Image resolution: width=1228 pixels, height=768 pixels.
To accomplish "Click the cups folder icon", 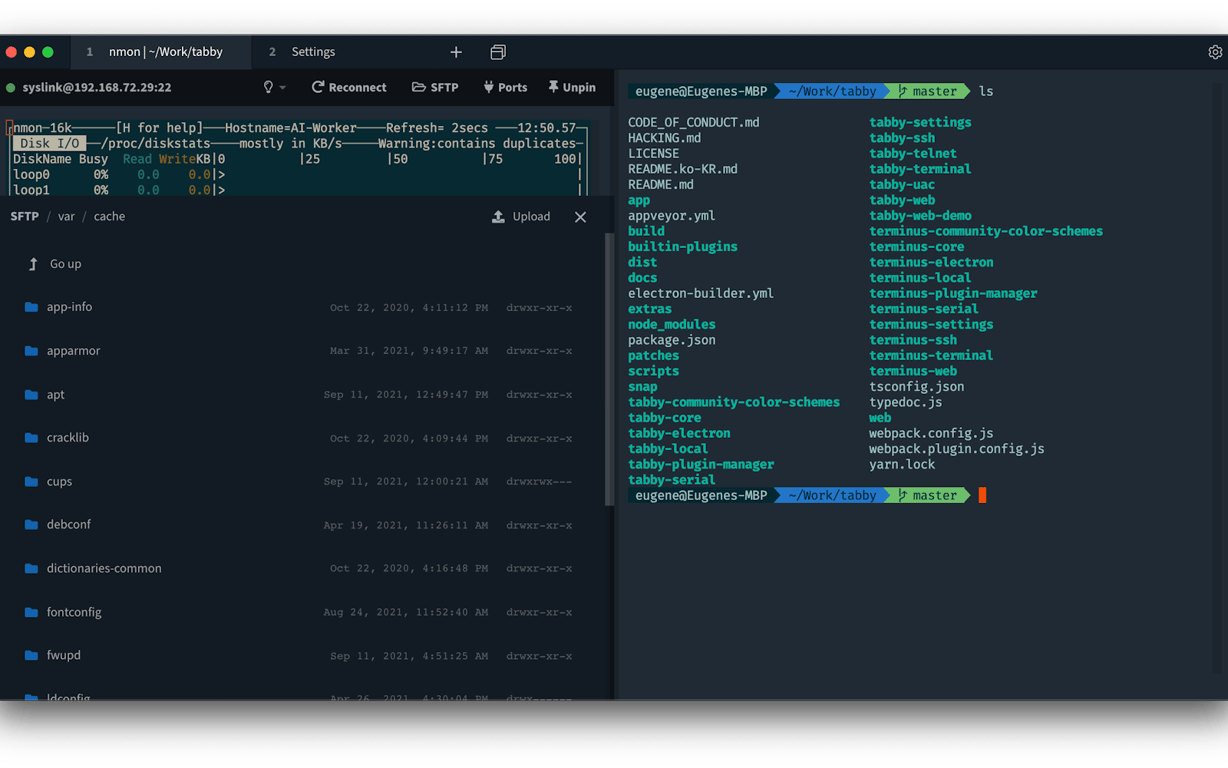I will pyautogui.click(x=31, y=482).
